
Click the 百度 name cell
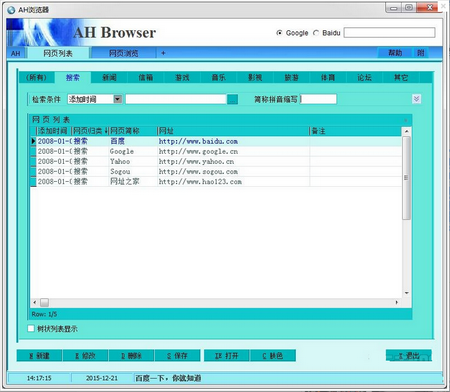click(133, 141)
